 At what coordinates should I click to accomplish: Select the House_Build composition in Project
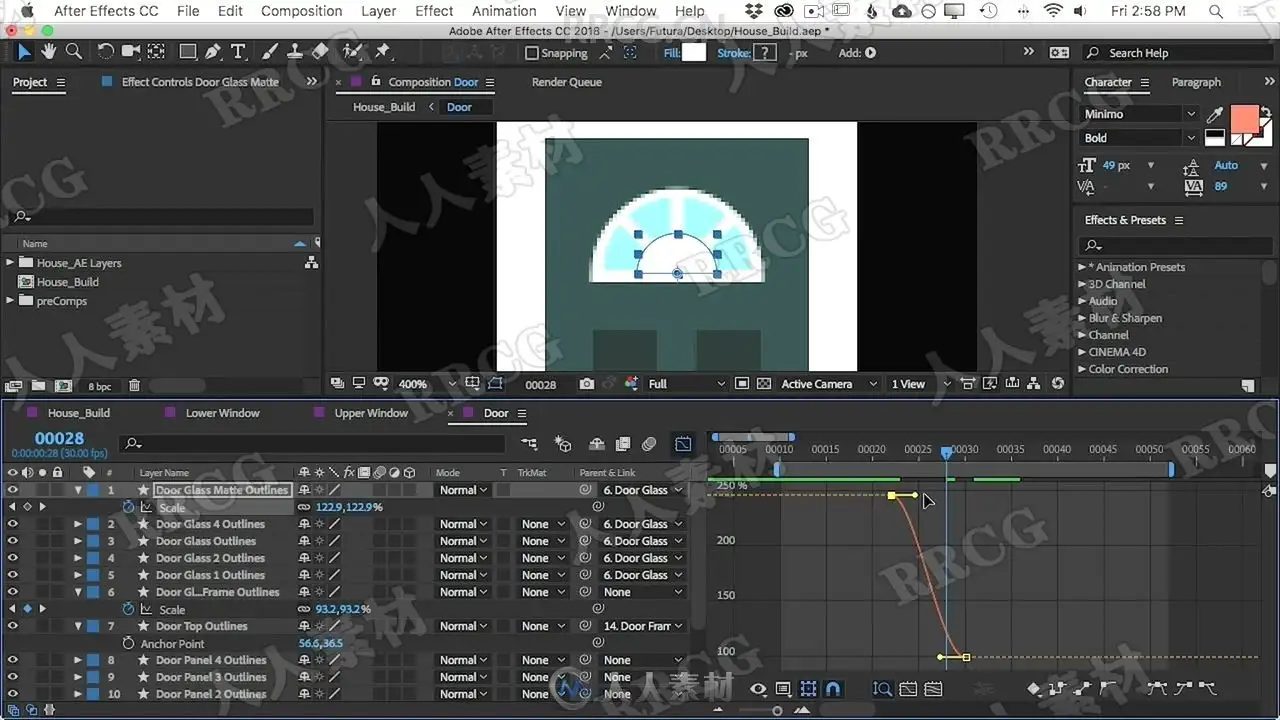point(68,282)
